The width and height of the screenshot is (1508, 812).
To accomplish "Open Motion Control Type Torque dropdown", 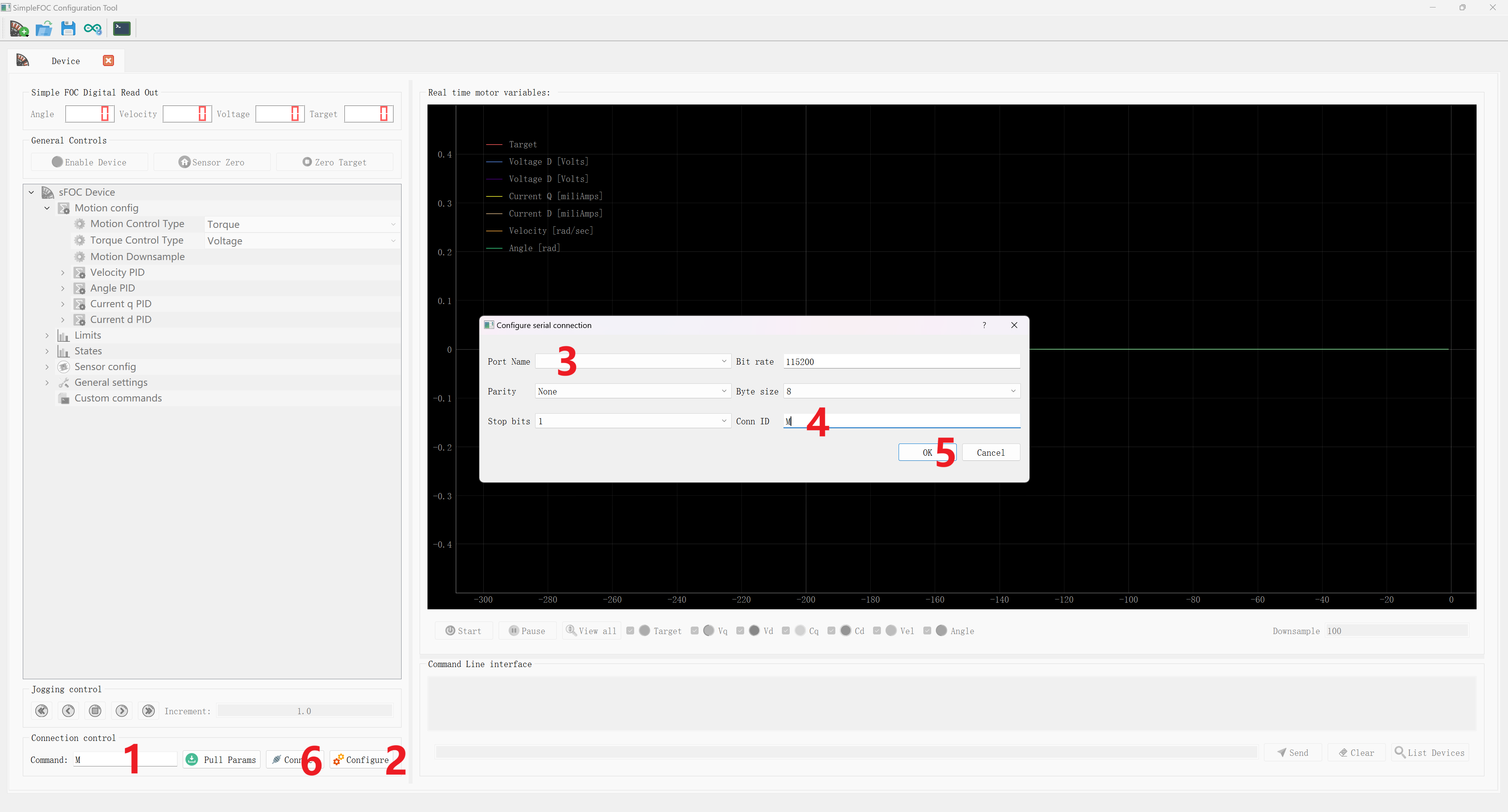I will pyautogui.click(x=301, y=224).
